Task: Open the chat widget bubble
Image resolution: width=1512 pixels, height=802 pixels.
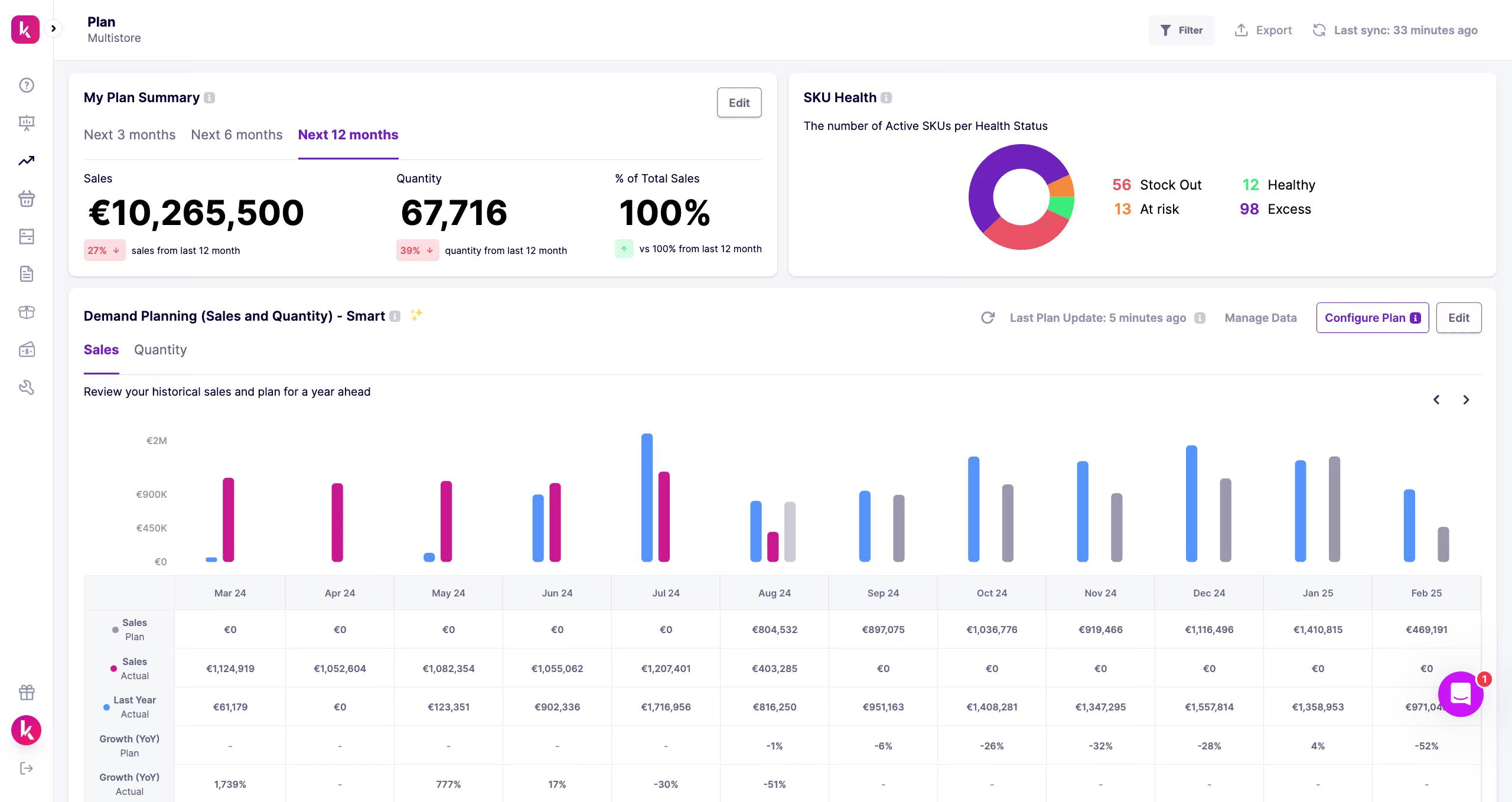Action: 1461,694
